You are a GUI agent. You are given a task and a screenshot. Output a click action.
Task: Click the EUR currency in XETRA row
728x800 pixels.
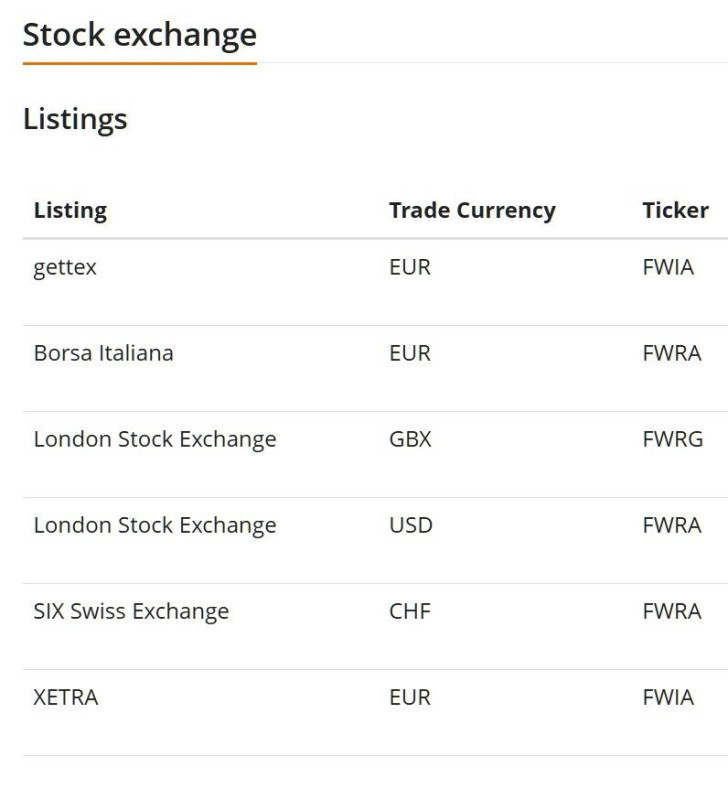[410, 697]
